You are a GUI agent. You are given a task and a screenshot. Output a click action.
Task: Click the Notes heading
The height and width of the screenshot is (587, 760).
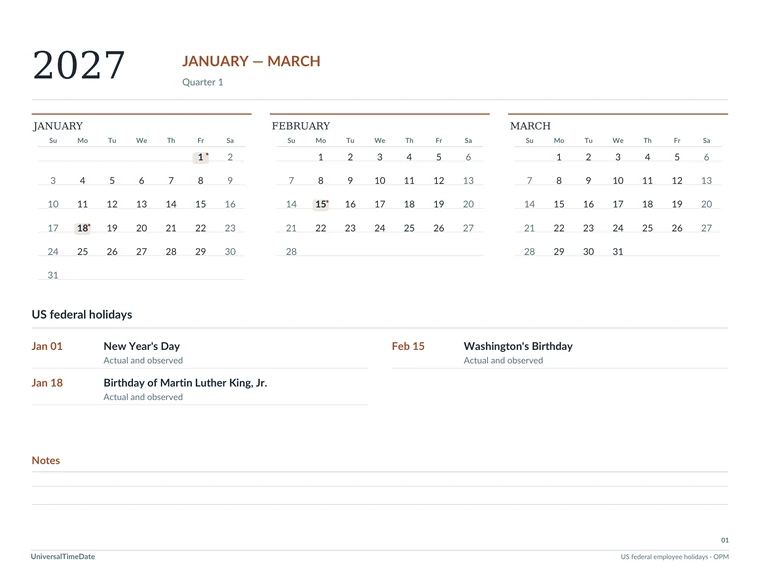[46, 460]
